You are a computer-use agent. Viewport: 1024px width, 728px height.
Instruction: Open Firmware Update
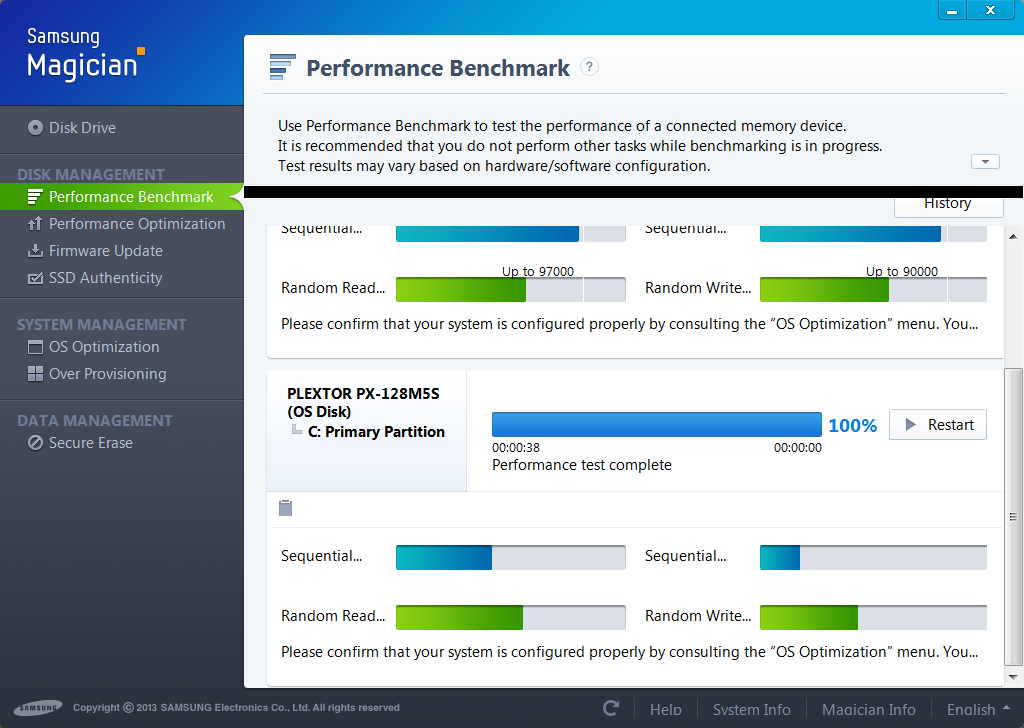(95, 251)
